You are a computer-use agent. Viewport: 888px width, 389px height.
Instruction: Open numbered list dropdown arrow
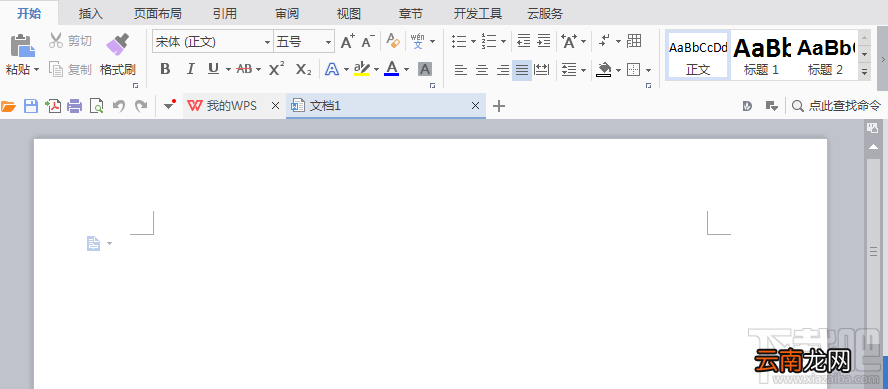coord(503,41)
